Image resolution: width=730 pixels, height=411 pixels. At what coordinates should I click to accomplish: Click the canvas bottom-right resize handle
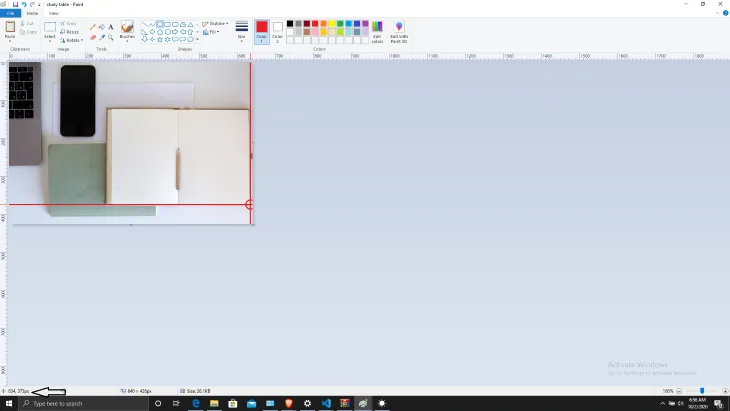(253, 225)
